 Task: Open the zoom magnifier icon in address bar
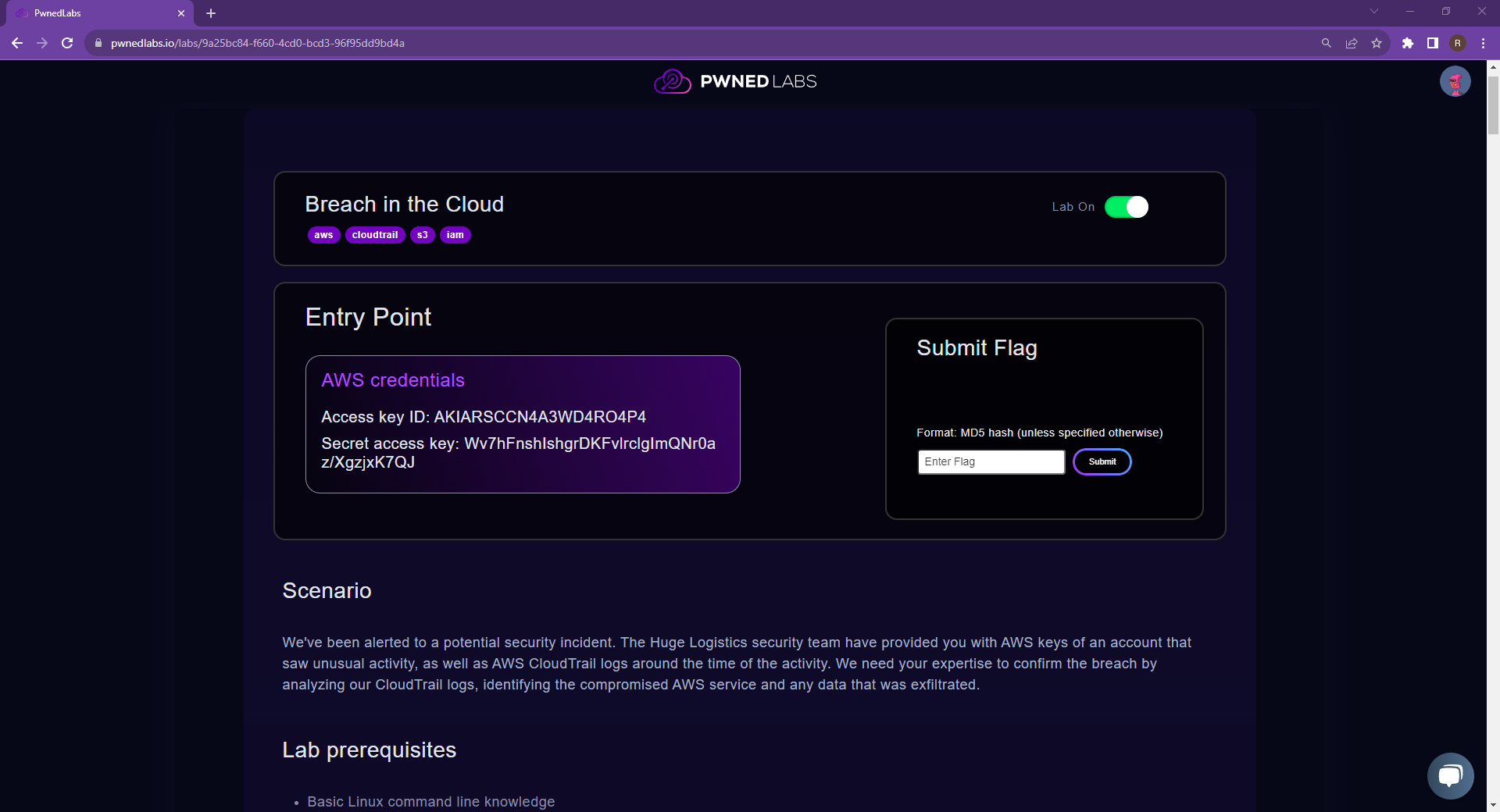tap(1327, 43)
